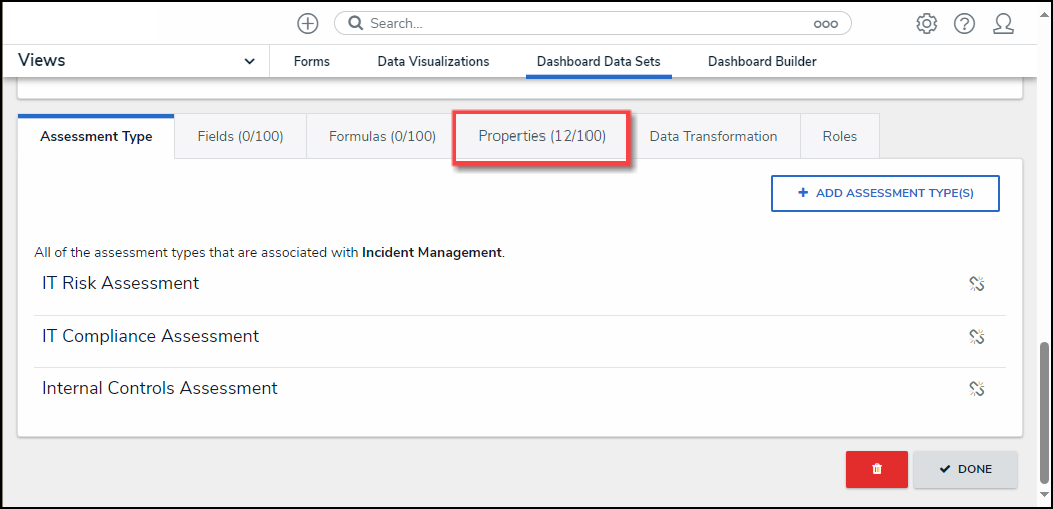1053x509 pixels.
Task: Click the magnifier icon in the search bar
Action: (x=354, y=23)
